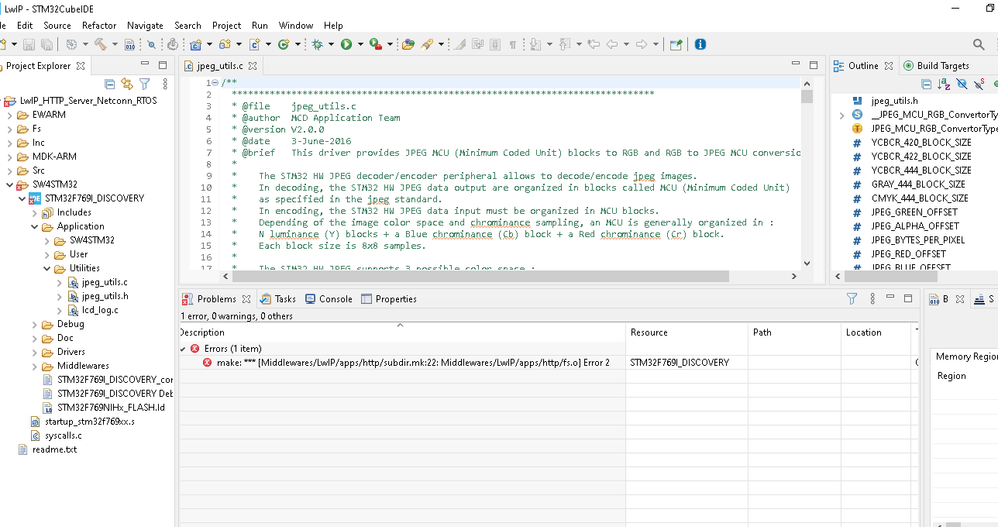The image size is (998, 527).
Task: Click the Debug bug icon
Action: coord(317,45)
